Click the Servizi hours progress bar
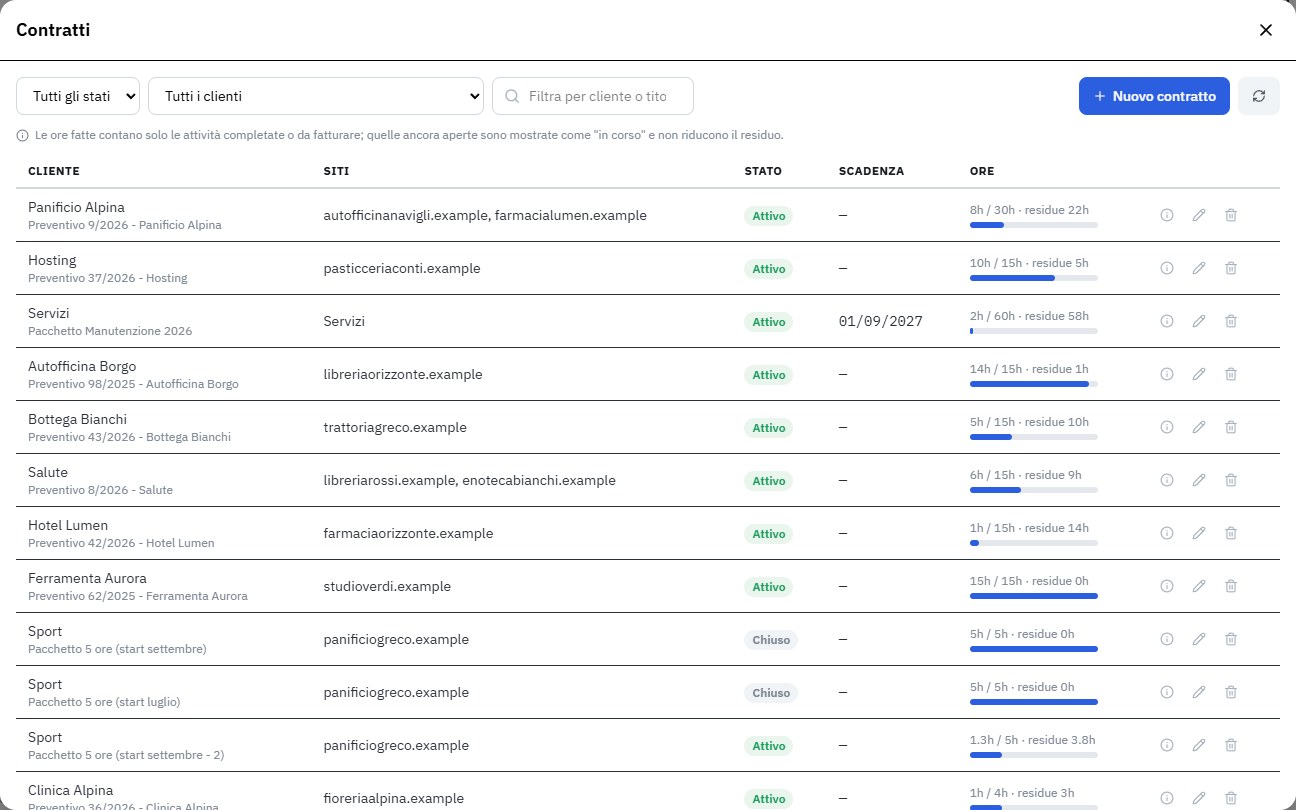1296x810 pixels. [x=1034, y=331]
